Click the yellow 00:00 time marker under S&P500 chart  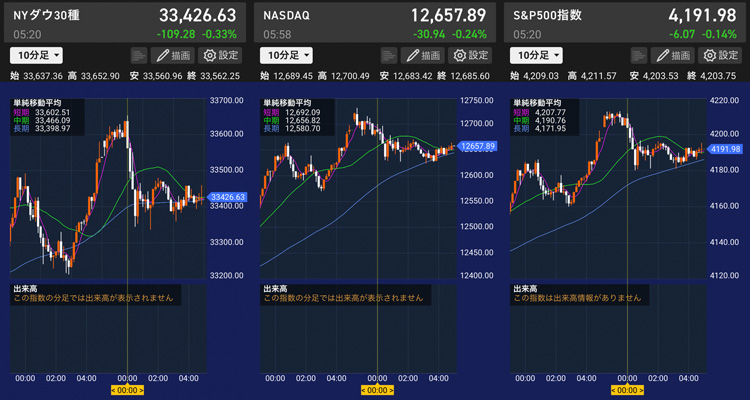pos(627,390)
